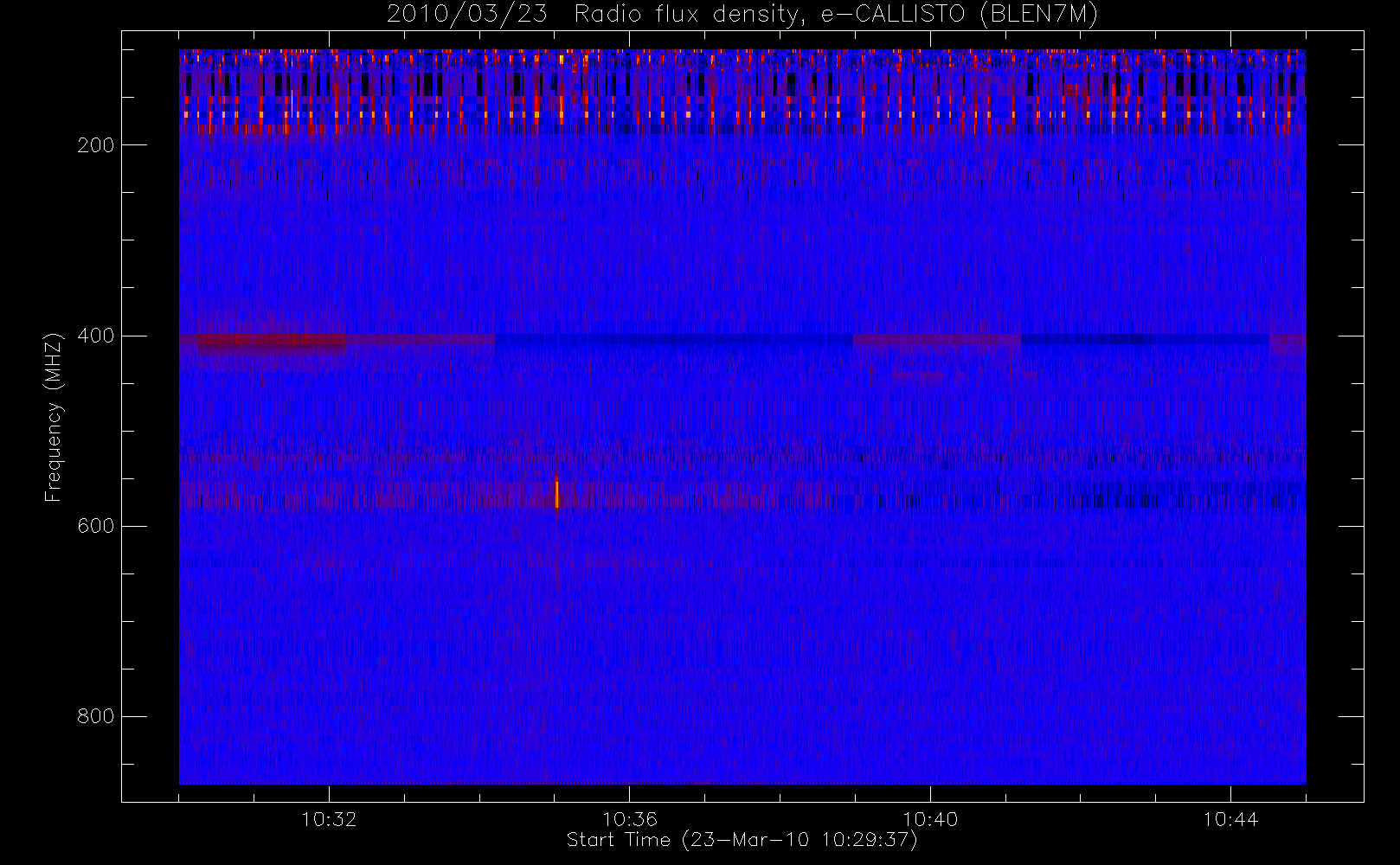Click the plot title "Radio flux density, e-CALLISTO (BLEN7M)"
Image resolution: width=1400 pixels, height=865 pixels.
coord(836,15)
